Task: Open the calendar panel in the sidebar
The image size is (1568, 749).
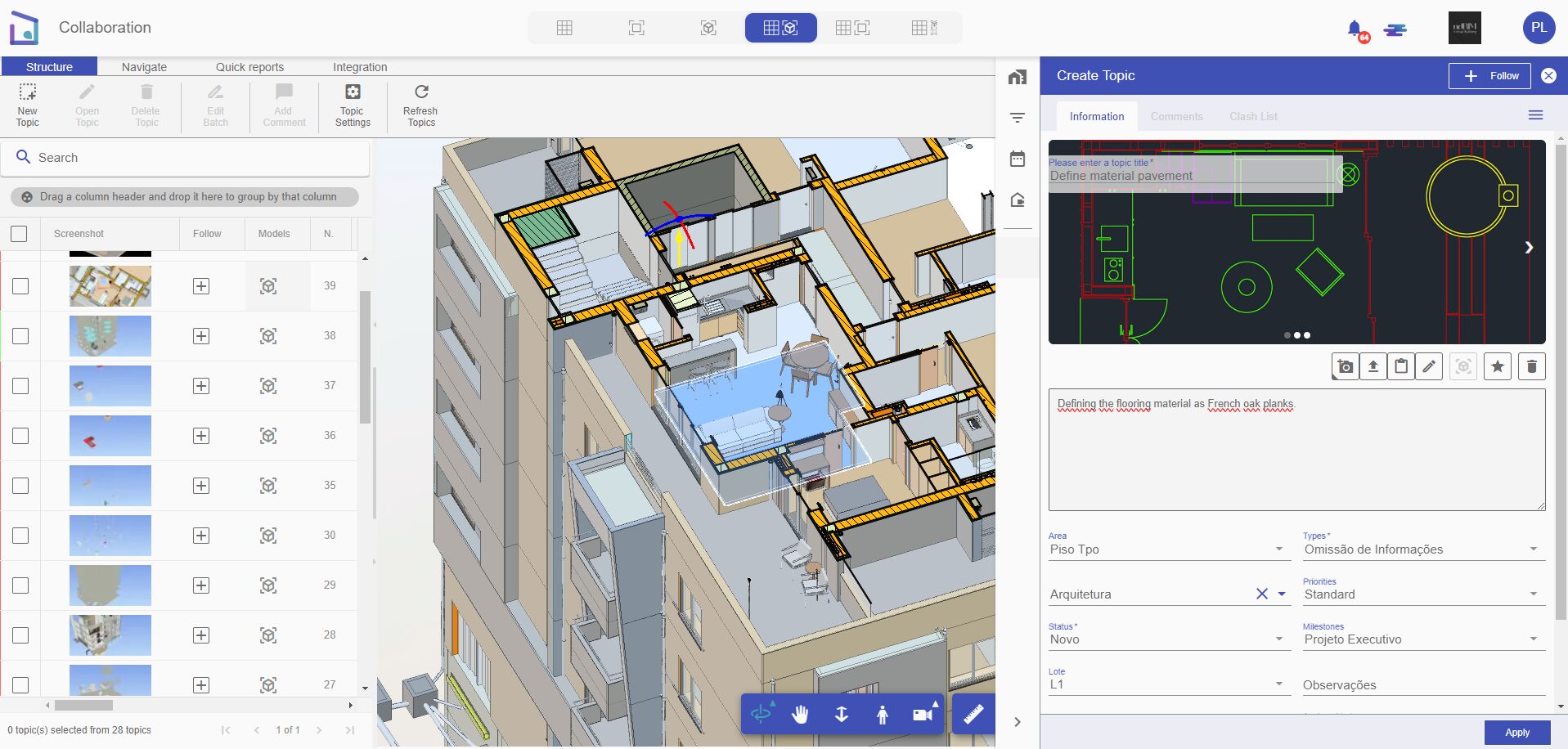Action: [x=1018, y=159]
